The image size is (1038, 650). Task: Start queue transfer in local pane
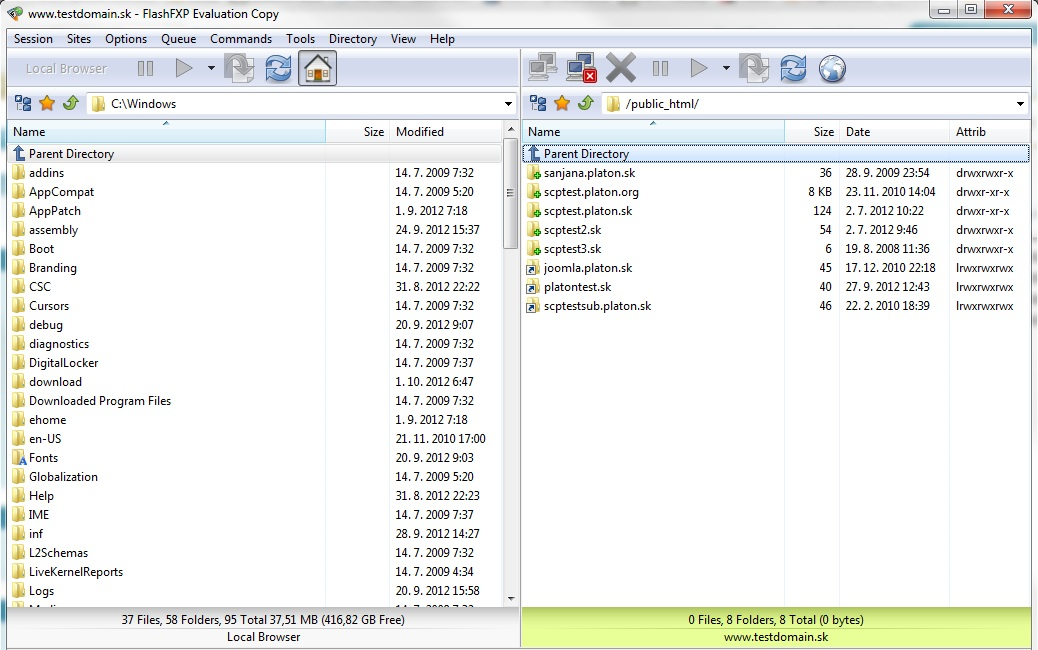[x=183, y=68]
